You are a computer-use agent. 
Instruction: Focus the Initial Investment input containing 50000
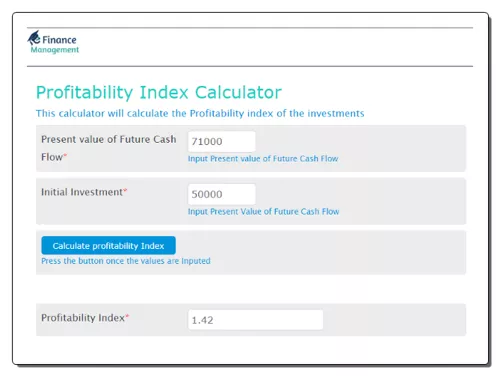[x=222, y=194]
